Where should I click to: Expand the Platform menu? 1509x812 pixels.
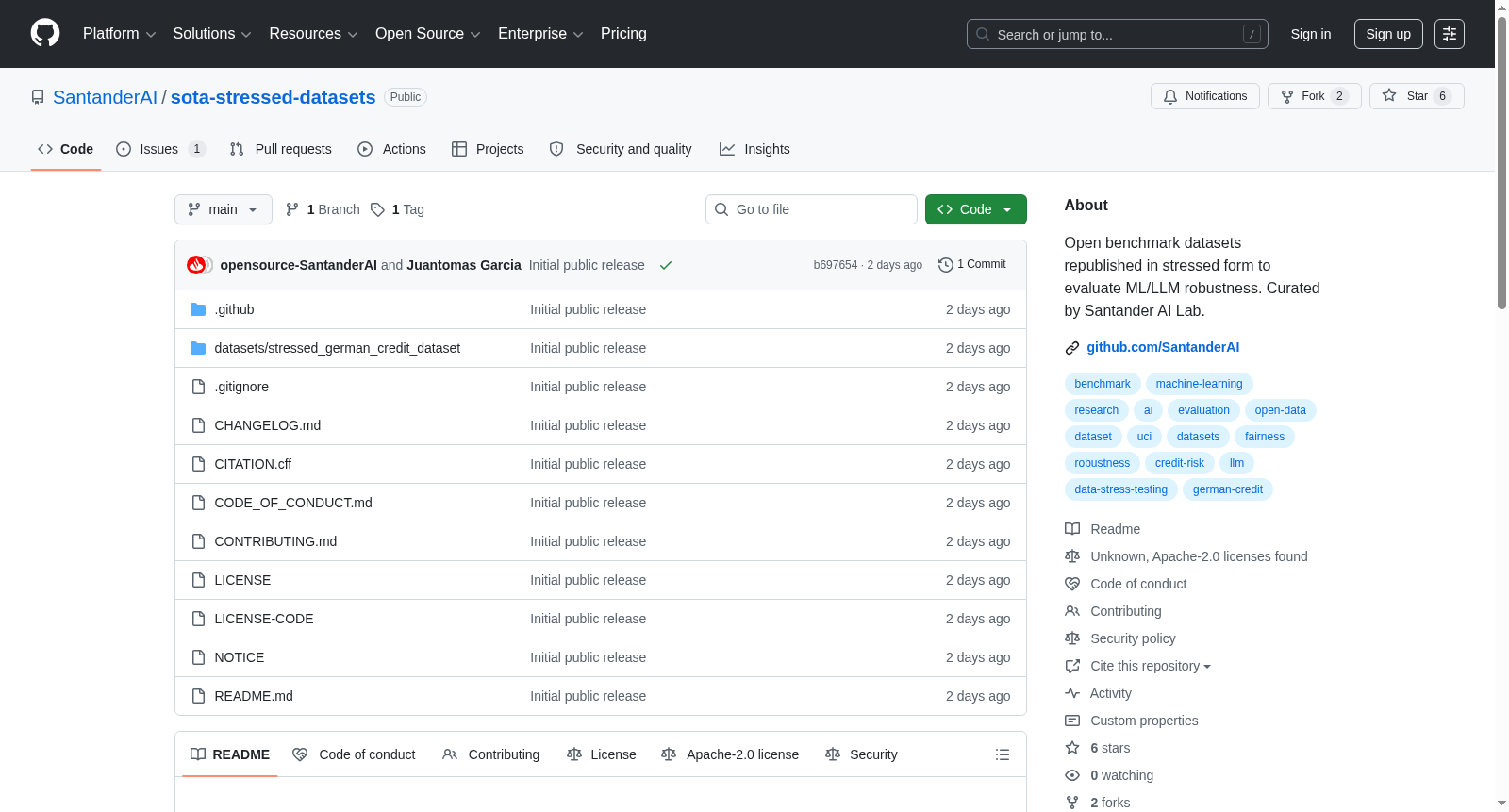120,34
